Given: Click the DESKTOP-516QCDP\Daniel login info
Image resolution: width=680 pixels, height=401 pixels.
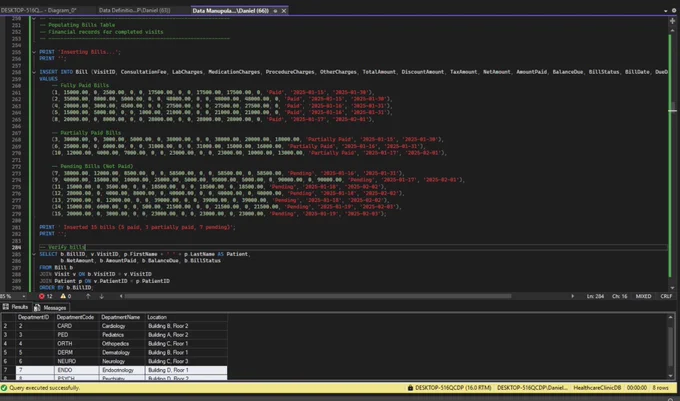Looking at the screenshot, I should tap(532, 388).
